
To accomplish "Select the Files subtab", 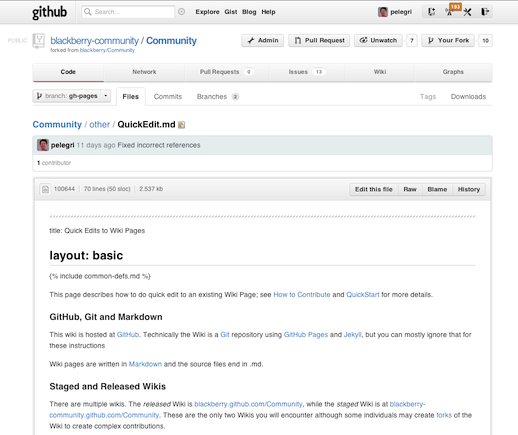I will tap(130, 97).
